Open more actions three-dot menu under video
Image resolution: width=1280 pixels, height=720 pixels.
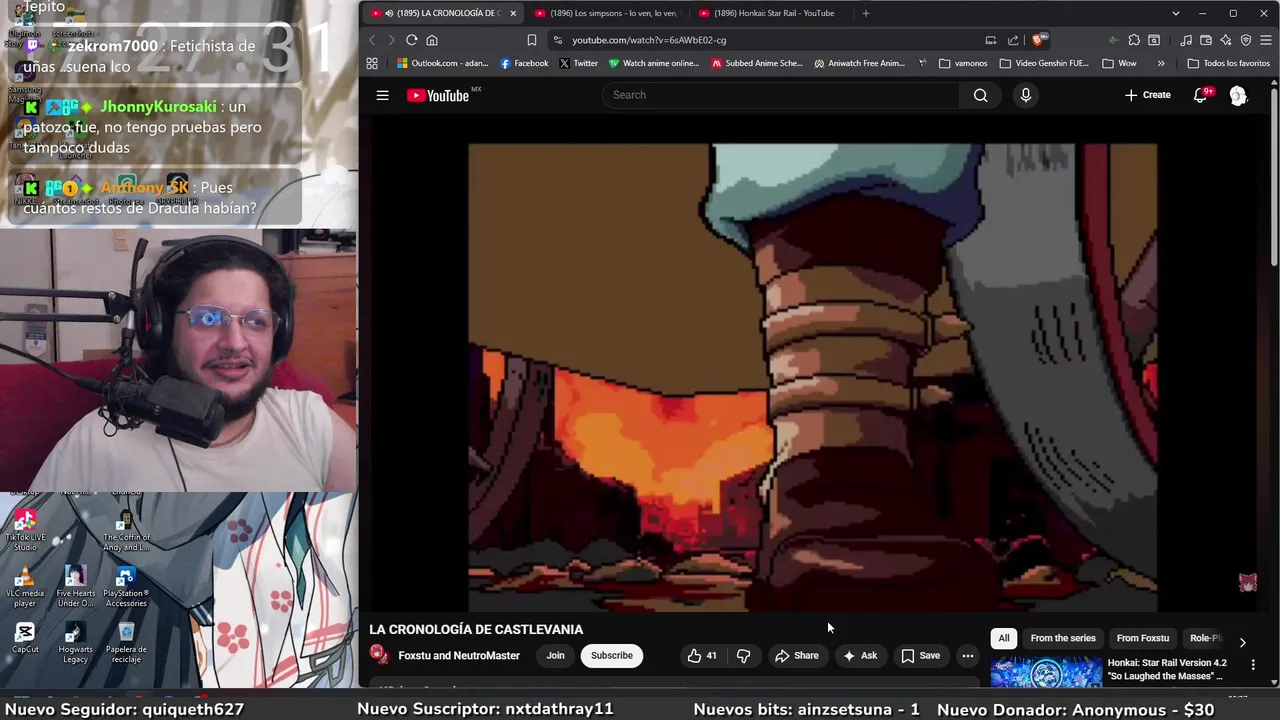pos(967,656)
